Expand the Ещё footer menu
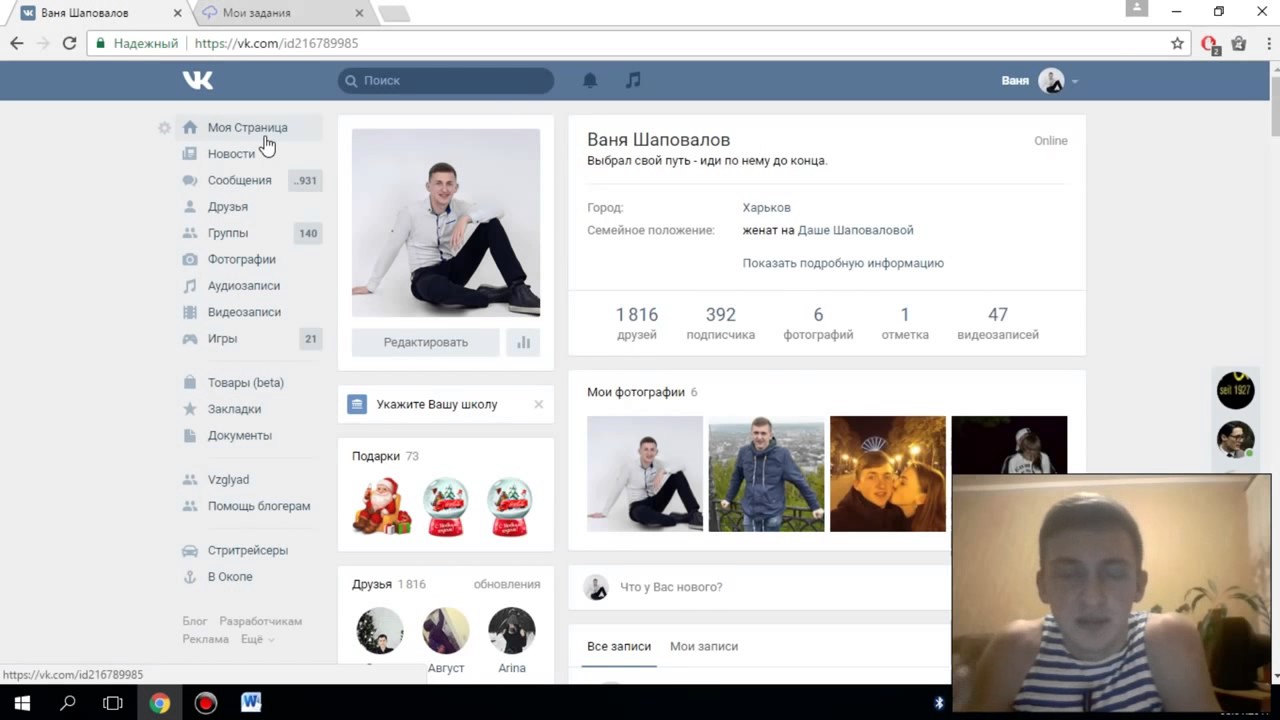1280x720 pixels. (x=256, y=639)
